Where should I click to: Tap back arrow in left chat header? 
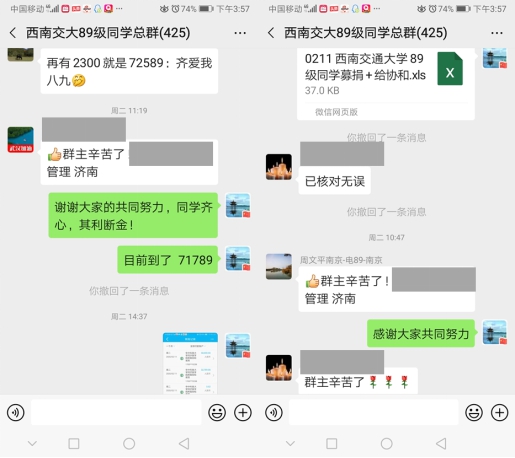(x=13, y=33)
